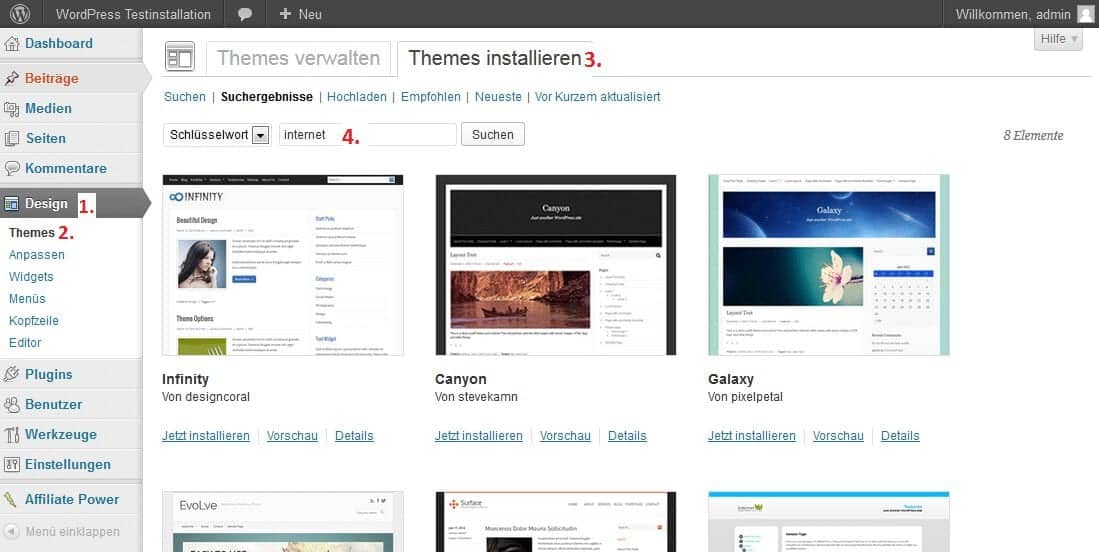Open Medien via its media icon
This screenshot has height=552, width=1099.
coord(12,109)
